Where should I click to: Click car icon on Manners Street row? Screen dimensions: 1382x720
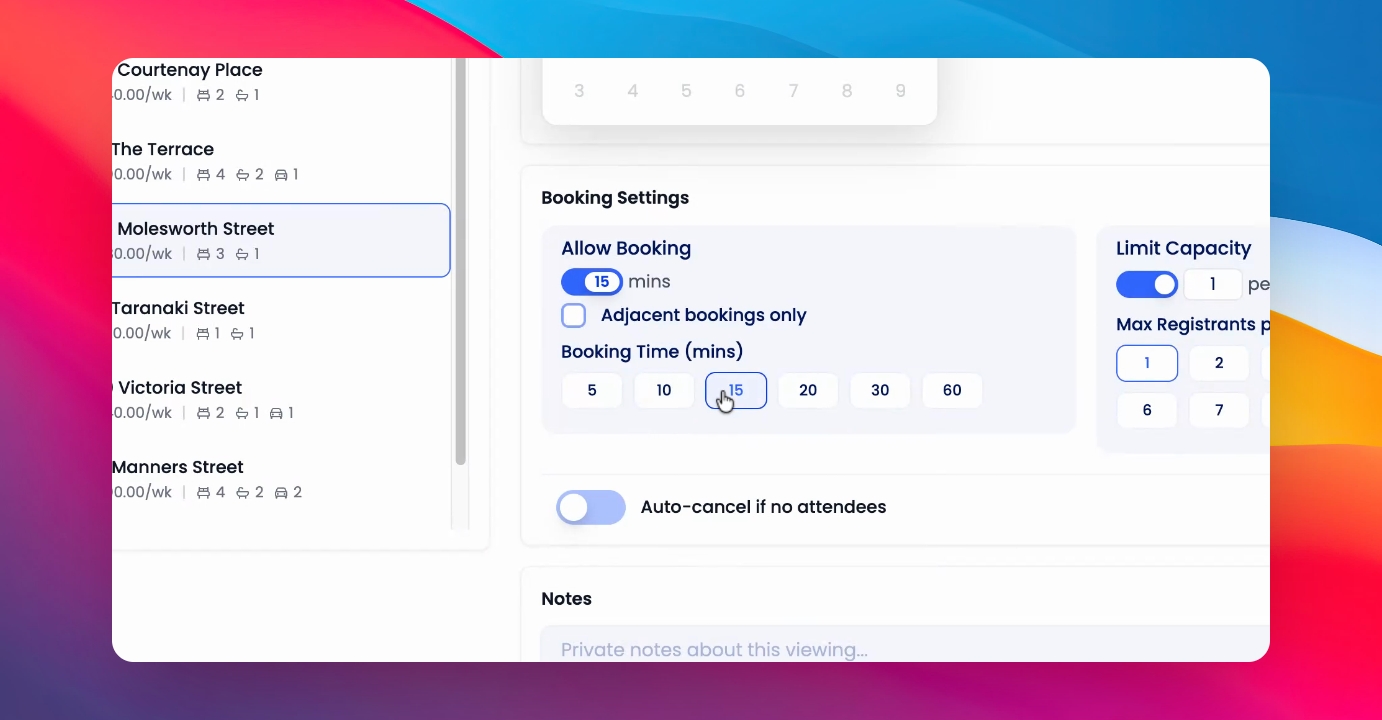tap(281, 493)
